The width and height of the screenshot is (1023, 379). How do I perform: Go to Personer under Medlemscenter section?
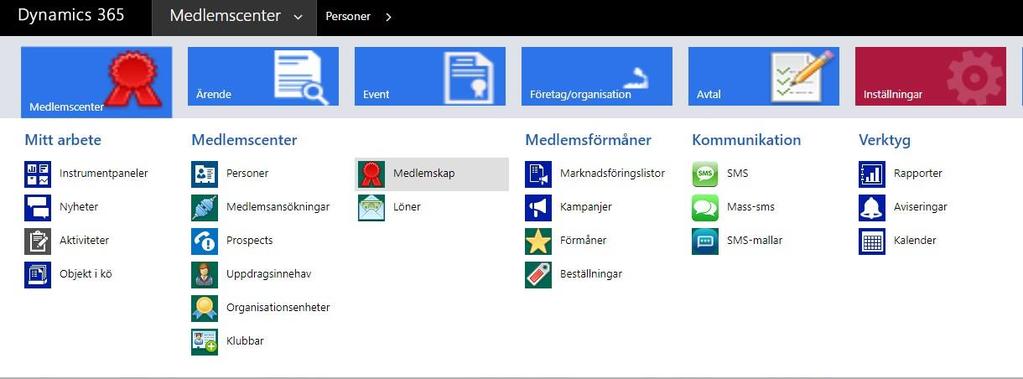[247, 174]
